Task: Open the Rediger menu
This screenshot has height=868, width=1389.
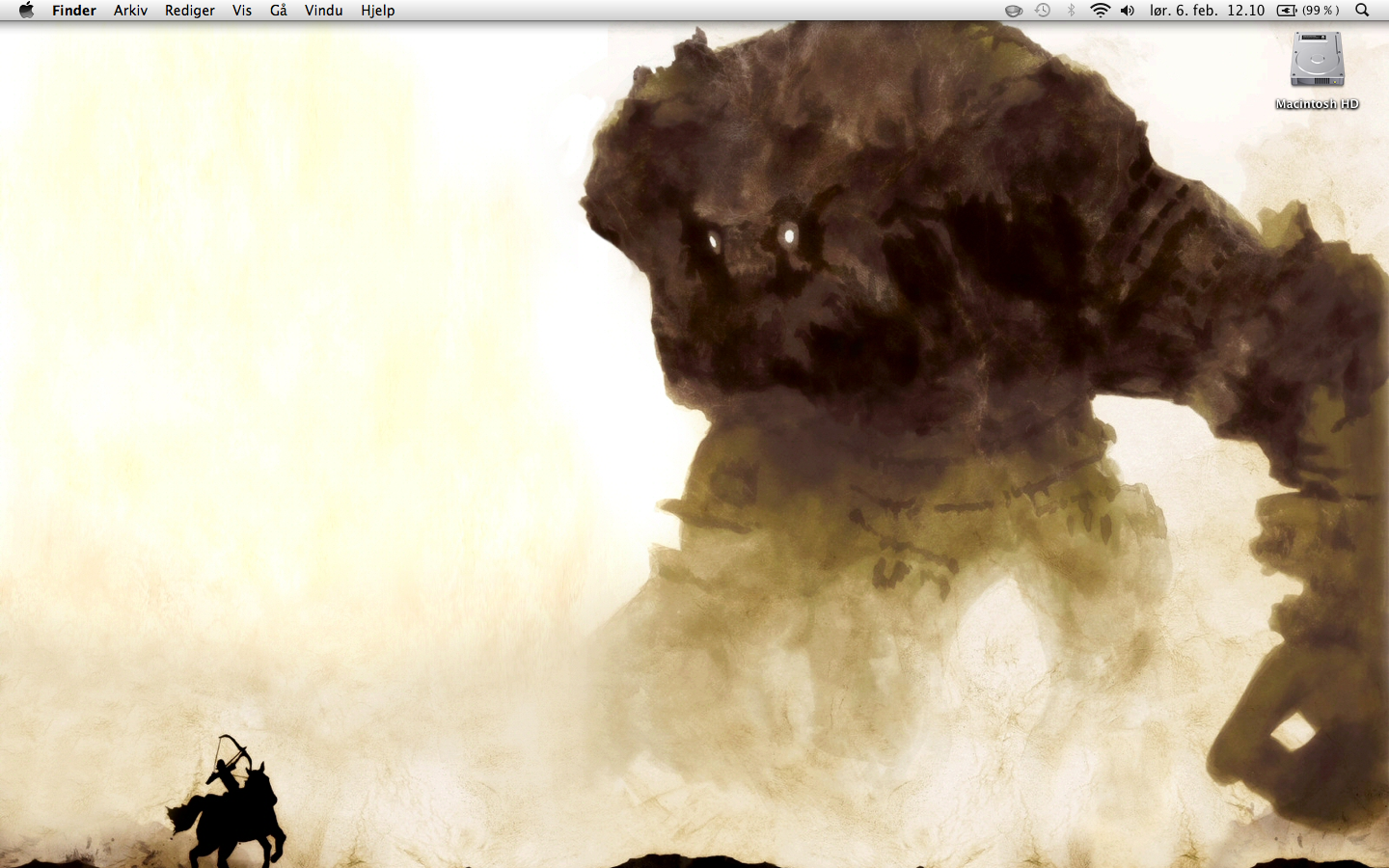Action: 190,11
